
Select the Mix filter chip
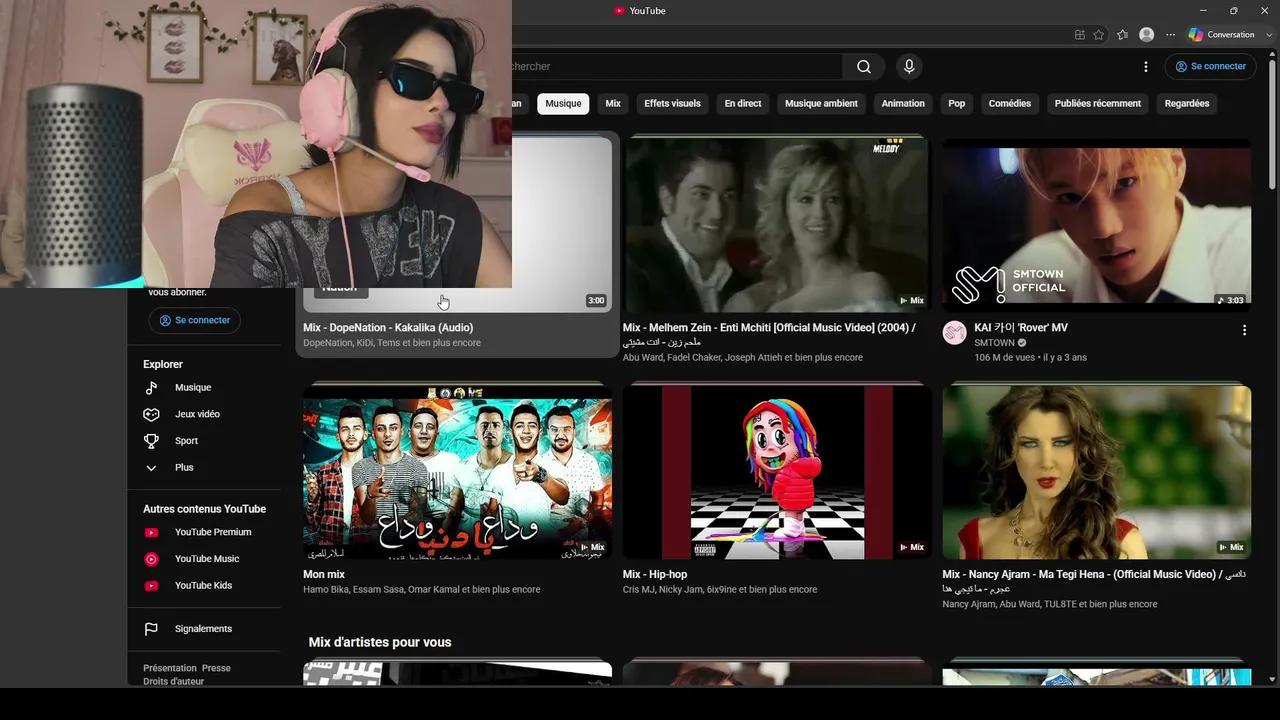pyautogui.click(x=613, y=104)
